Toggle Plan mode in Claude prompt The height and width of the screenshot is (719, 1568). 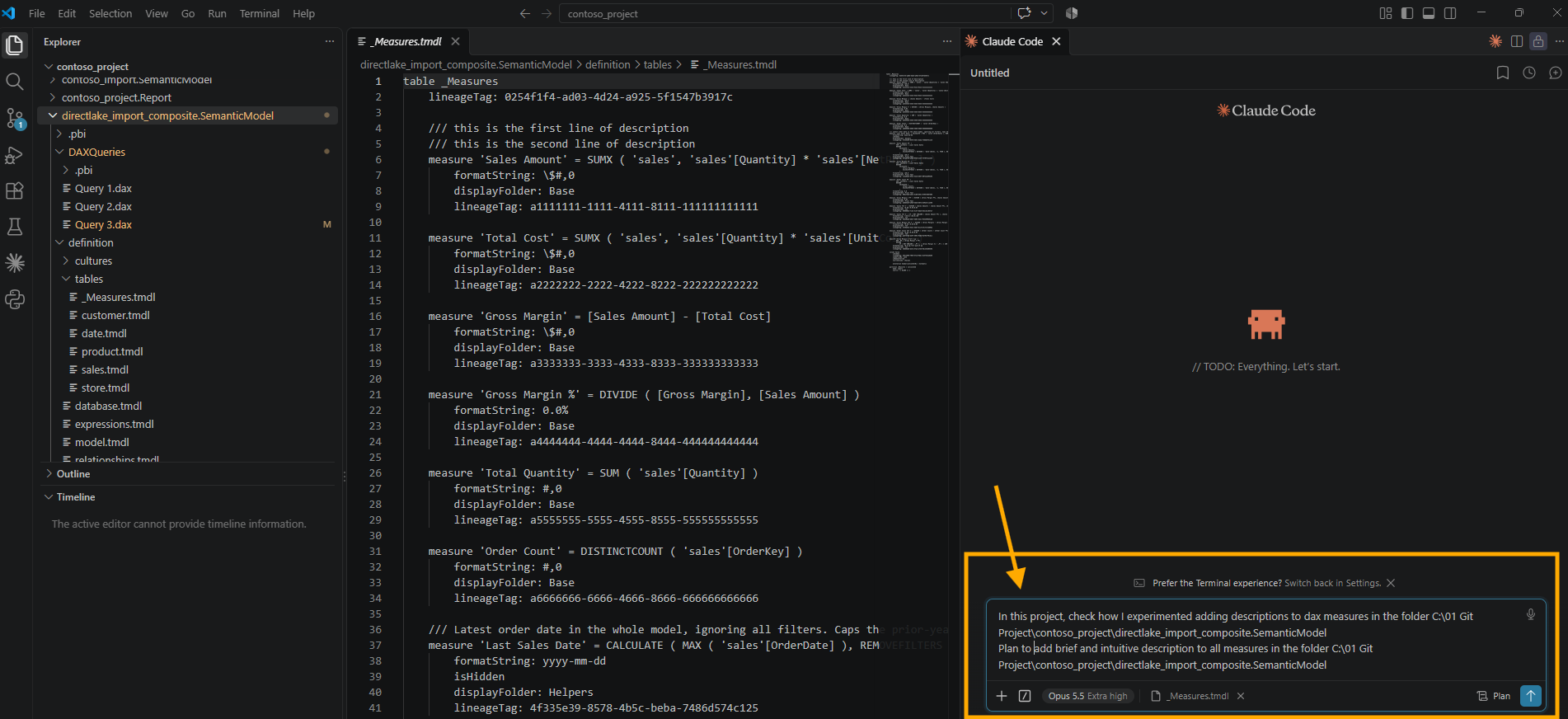[x=1494, y=696]
